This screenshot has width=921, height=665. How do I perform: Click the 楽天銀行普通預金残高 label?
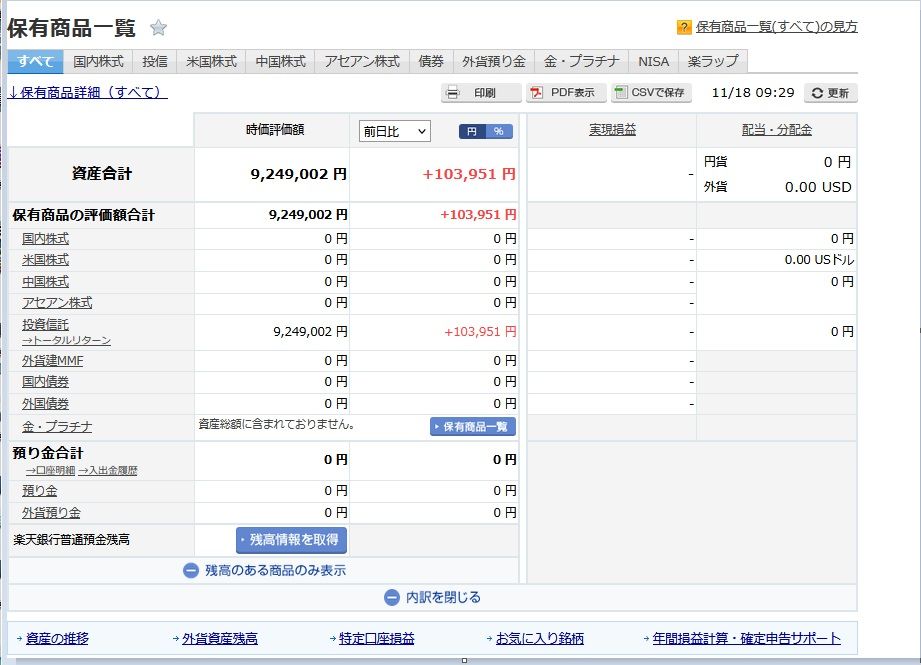coord(72,540)
